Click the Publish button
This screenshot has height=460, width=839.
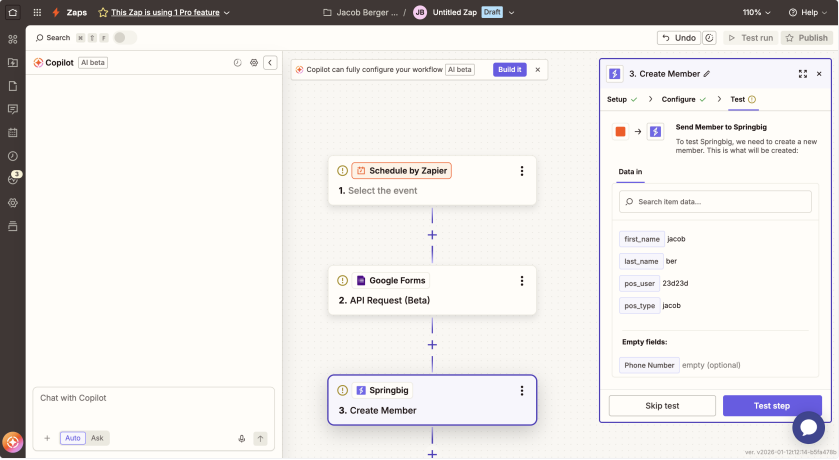tap(806, 38)
